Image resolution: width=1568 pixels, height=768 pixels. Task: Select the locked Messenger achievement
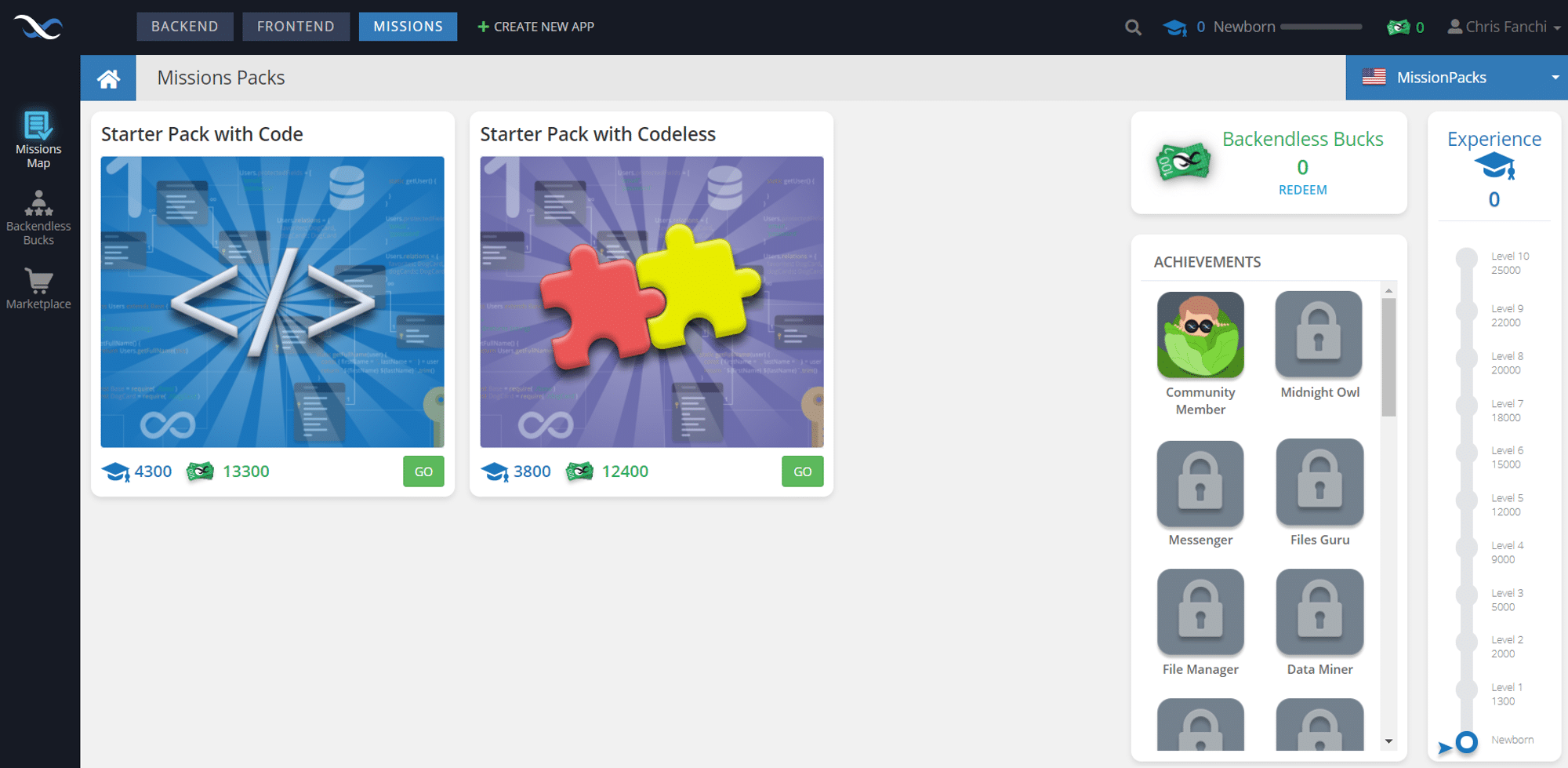[x=1200, y=483]
